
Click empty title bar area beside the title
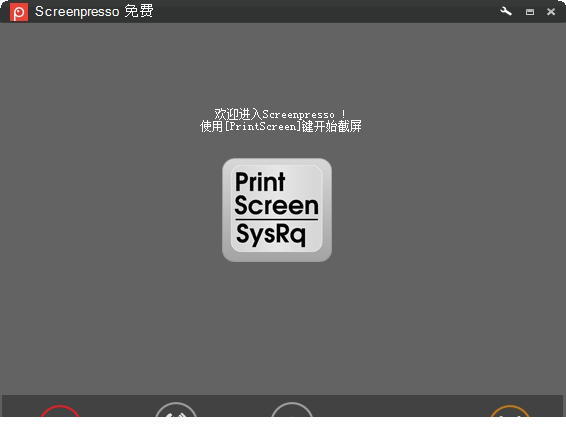tap(325, 12)
